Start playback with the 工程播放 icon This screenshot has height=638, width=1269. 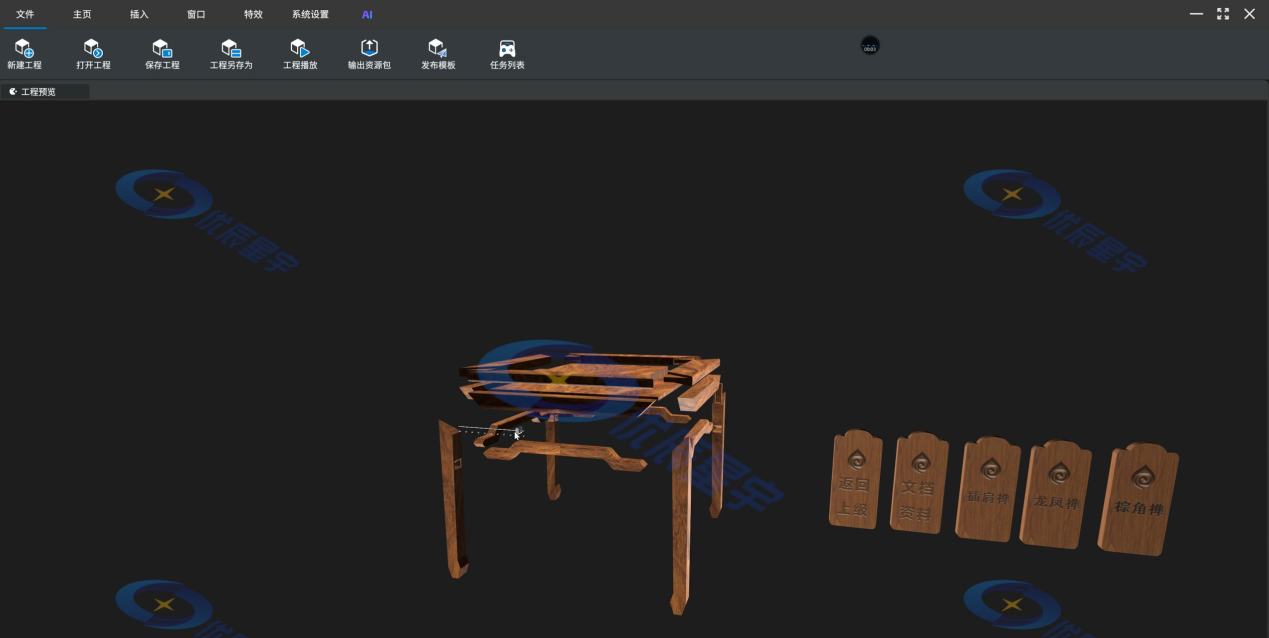tap(299, 53)
